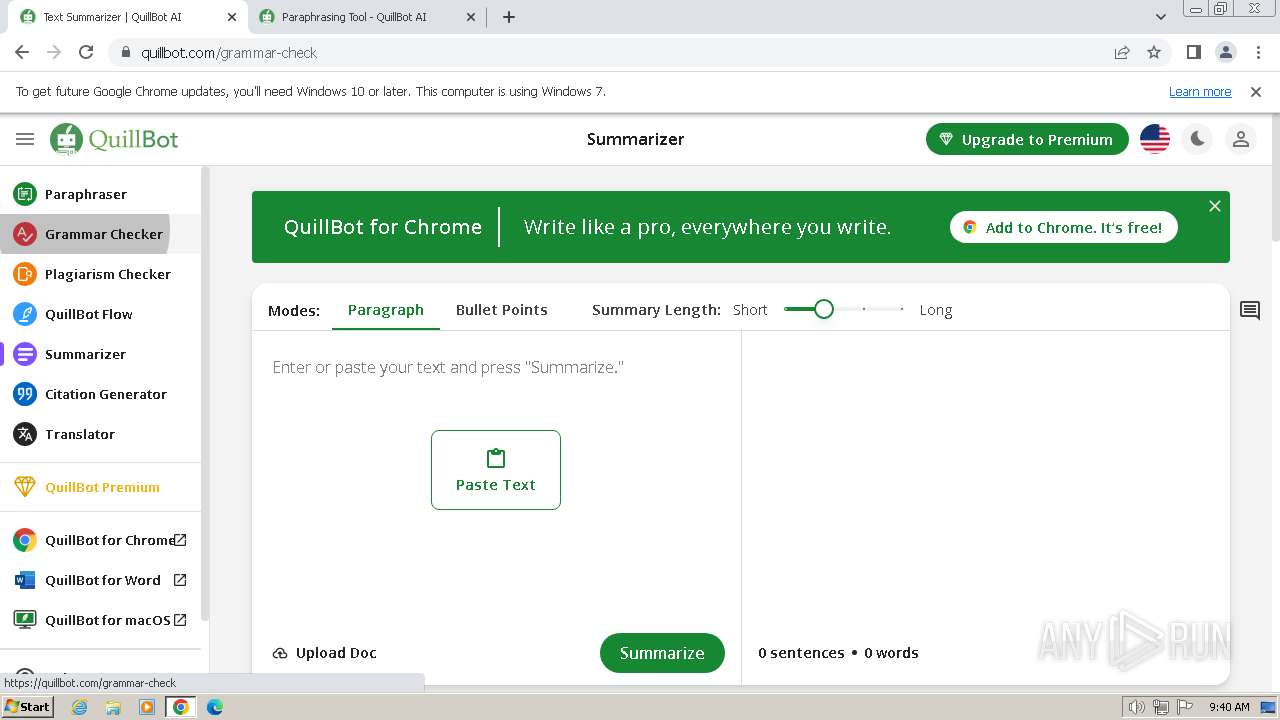
Task: Open Plagiarism Checker in sidebar
Action: pos(100,274)
